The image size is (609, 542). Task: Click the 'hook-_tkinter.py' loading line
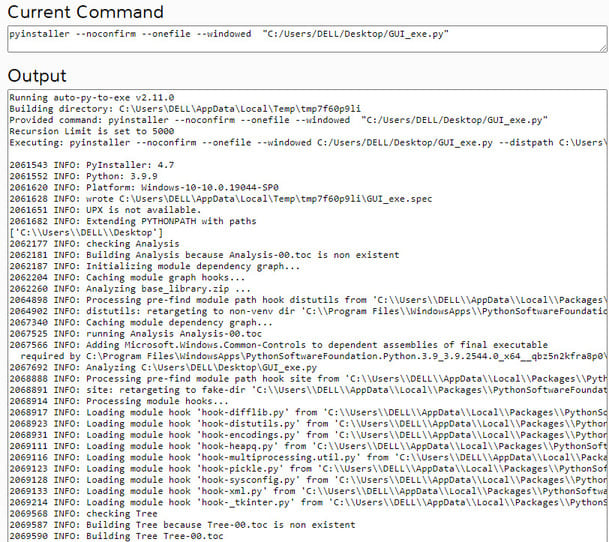(308, 503)
